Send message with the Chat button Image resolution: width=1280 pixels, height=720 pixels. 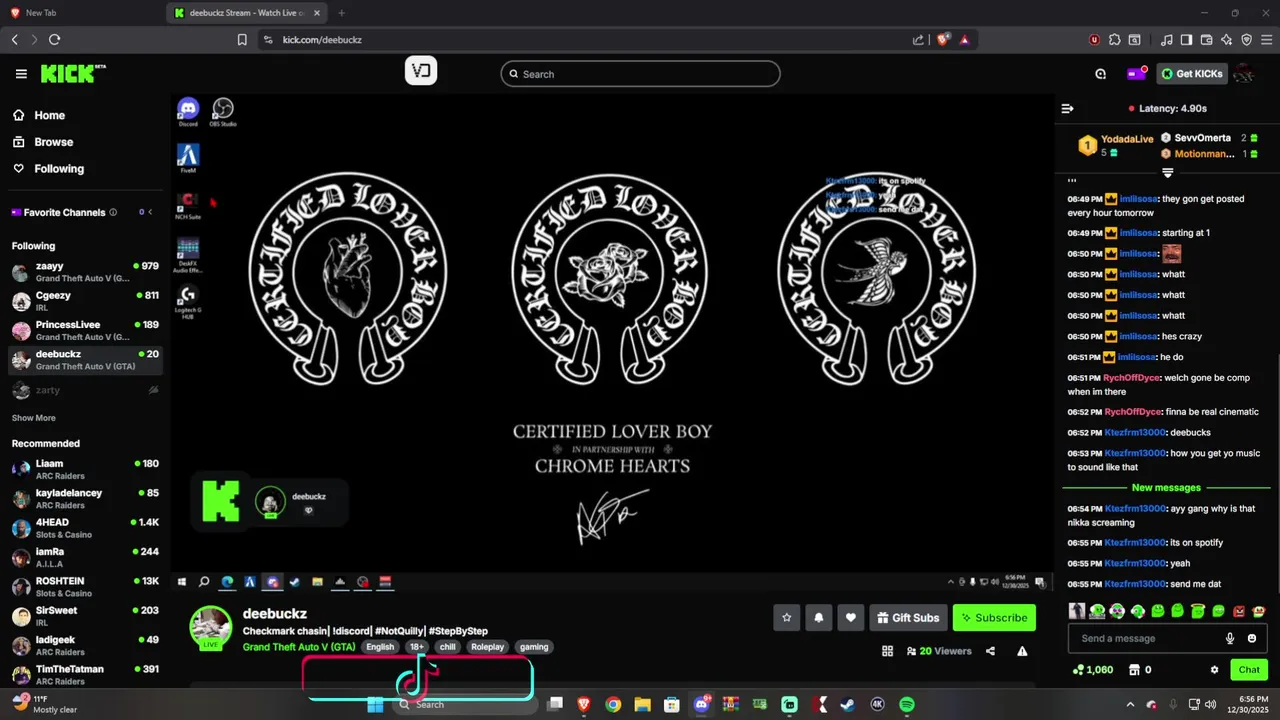tap(1249, 670)
